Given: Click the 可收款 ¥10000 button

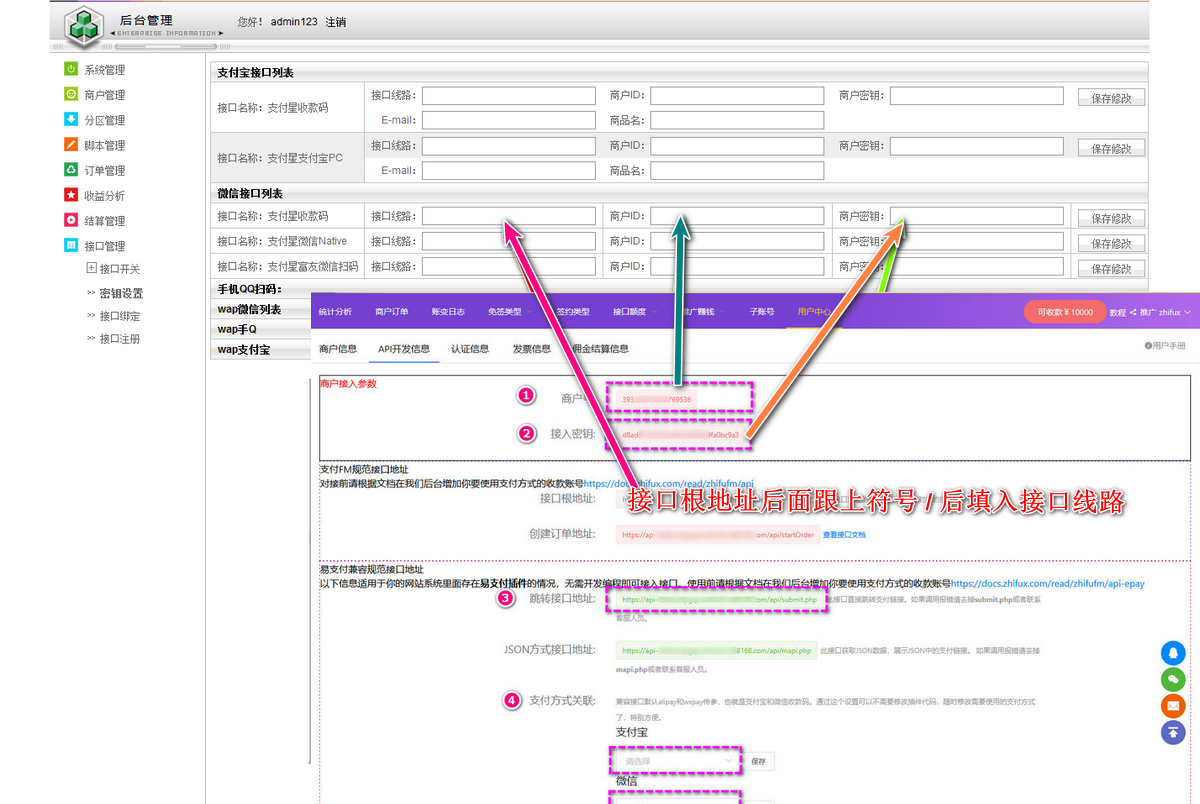Looking at the screenshot, I should point(1064,312).
